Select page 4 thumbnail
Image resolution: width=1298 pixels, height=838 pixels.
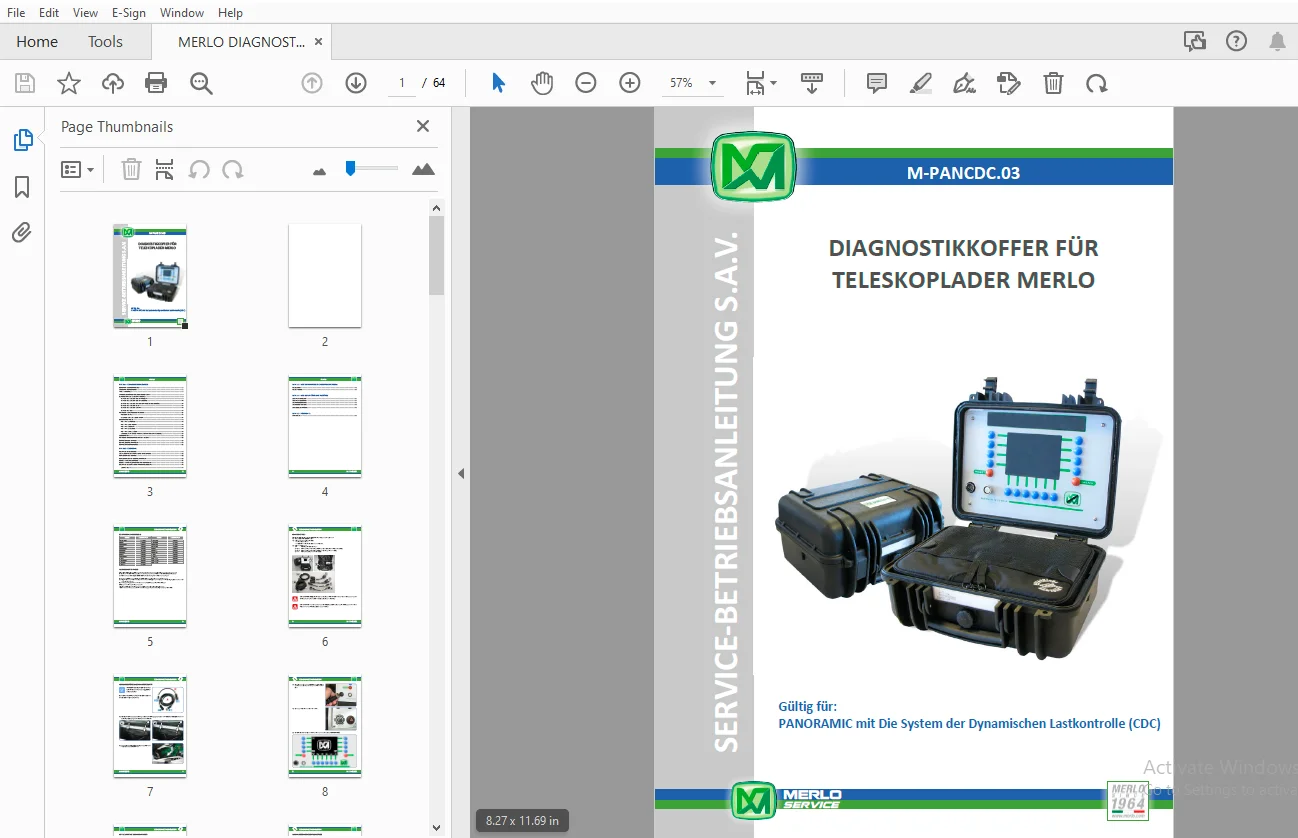325,427
